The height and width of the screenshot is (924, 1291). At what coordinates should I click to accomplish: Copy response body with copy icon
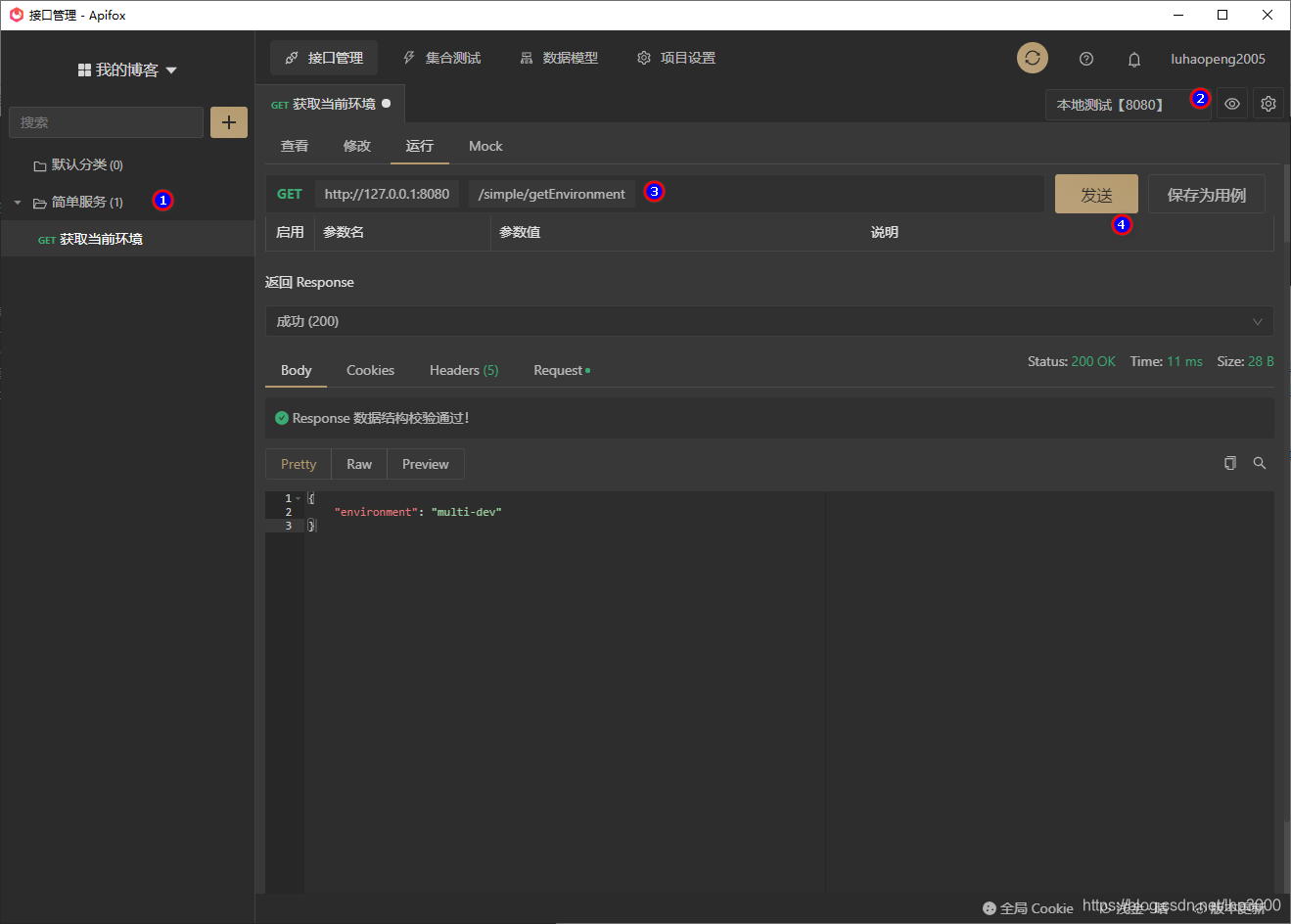pos(1230,463)
